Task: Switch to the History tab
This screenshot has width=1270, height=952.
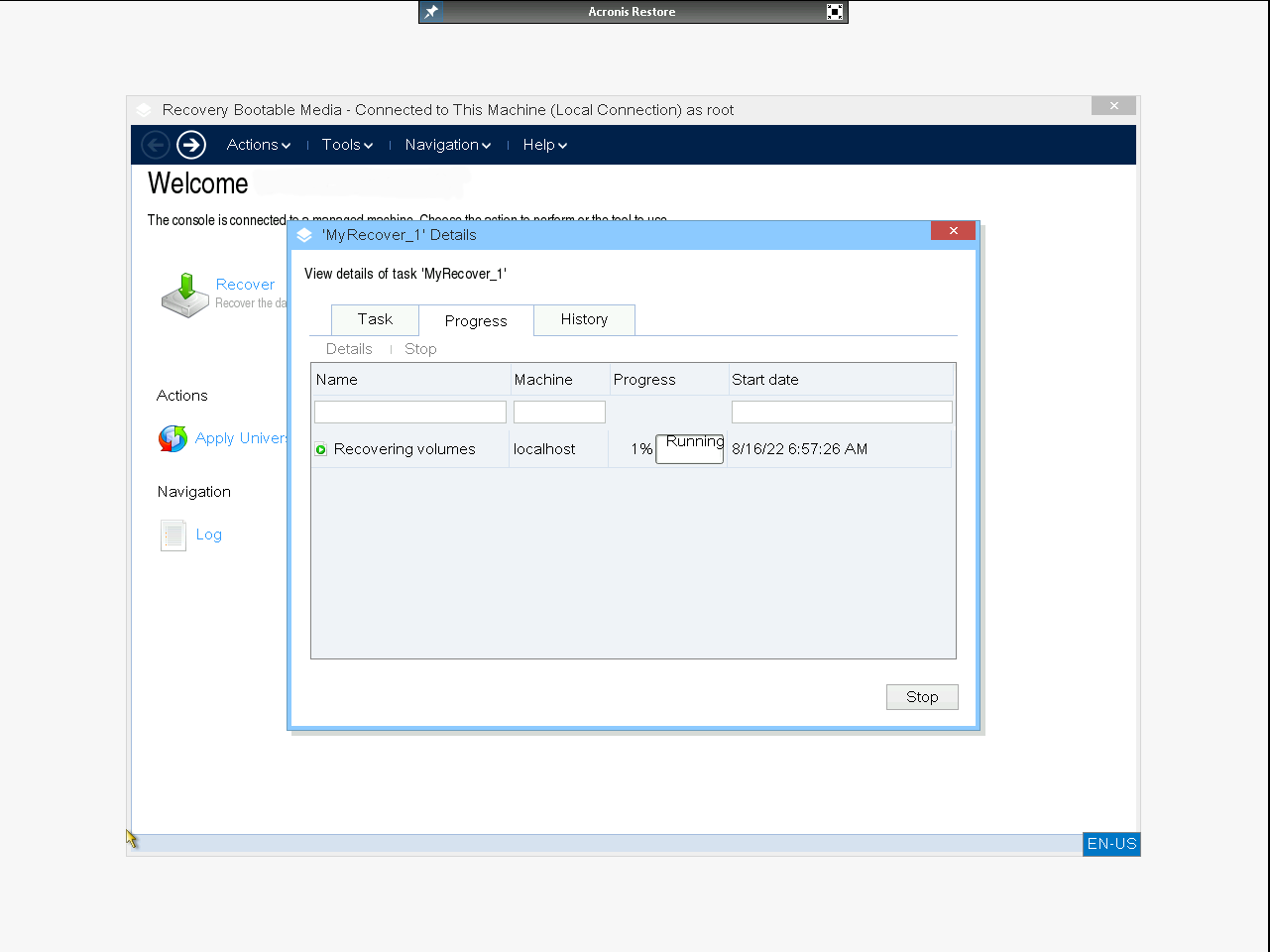Action: (584, 319)
